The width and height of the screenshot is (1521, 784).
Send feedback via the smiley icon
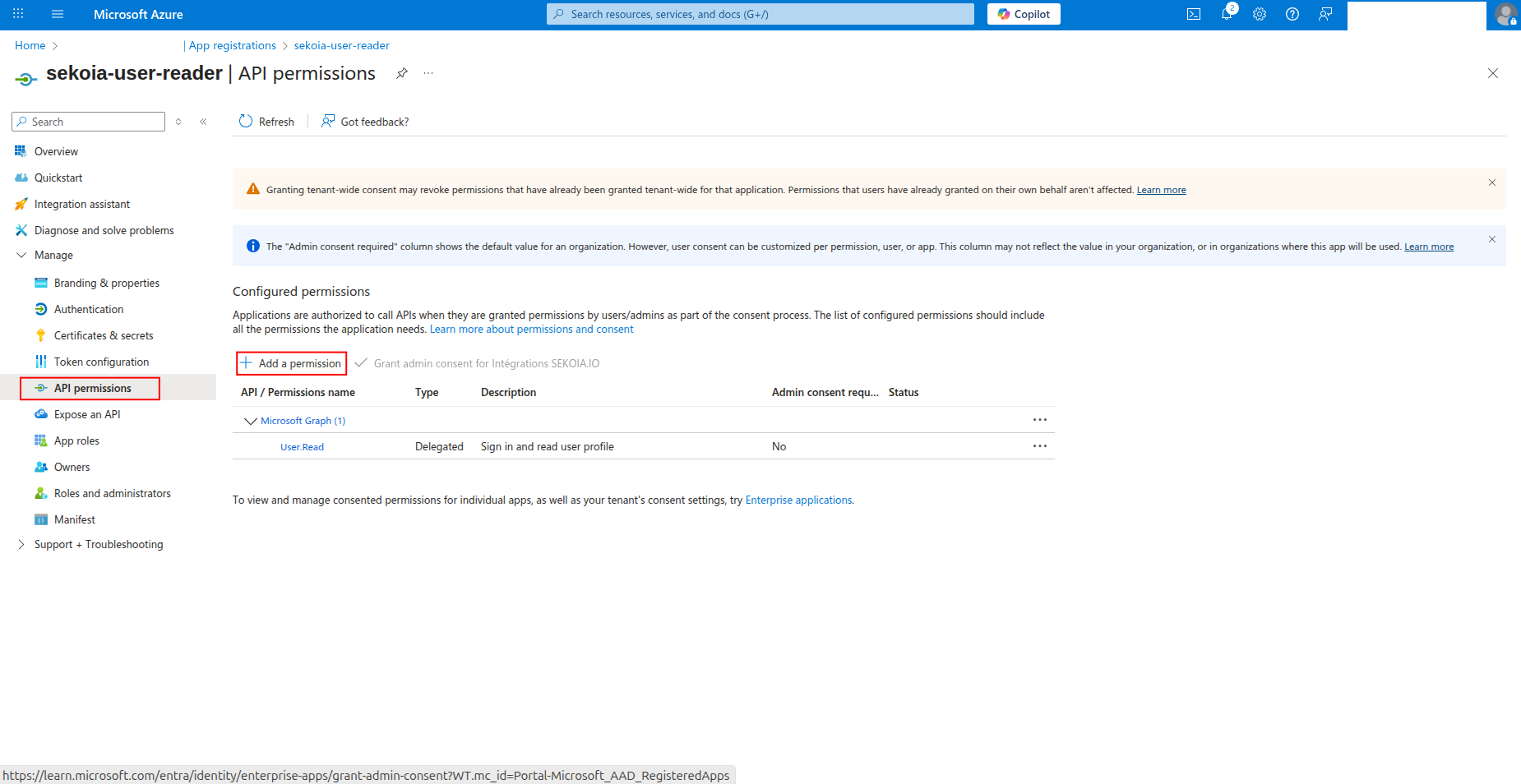point(1325,14)
